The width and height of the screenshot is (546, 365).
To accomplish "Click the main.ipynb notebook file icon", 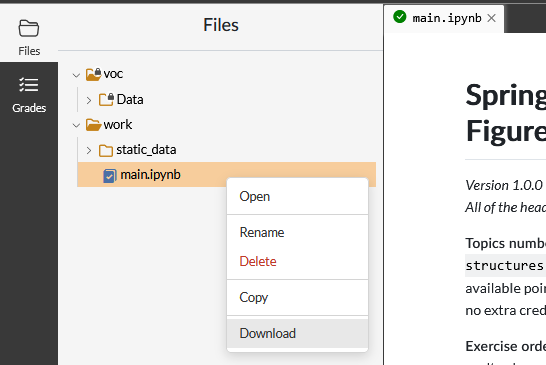I will [x=109, y=176].
